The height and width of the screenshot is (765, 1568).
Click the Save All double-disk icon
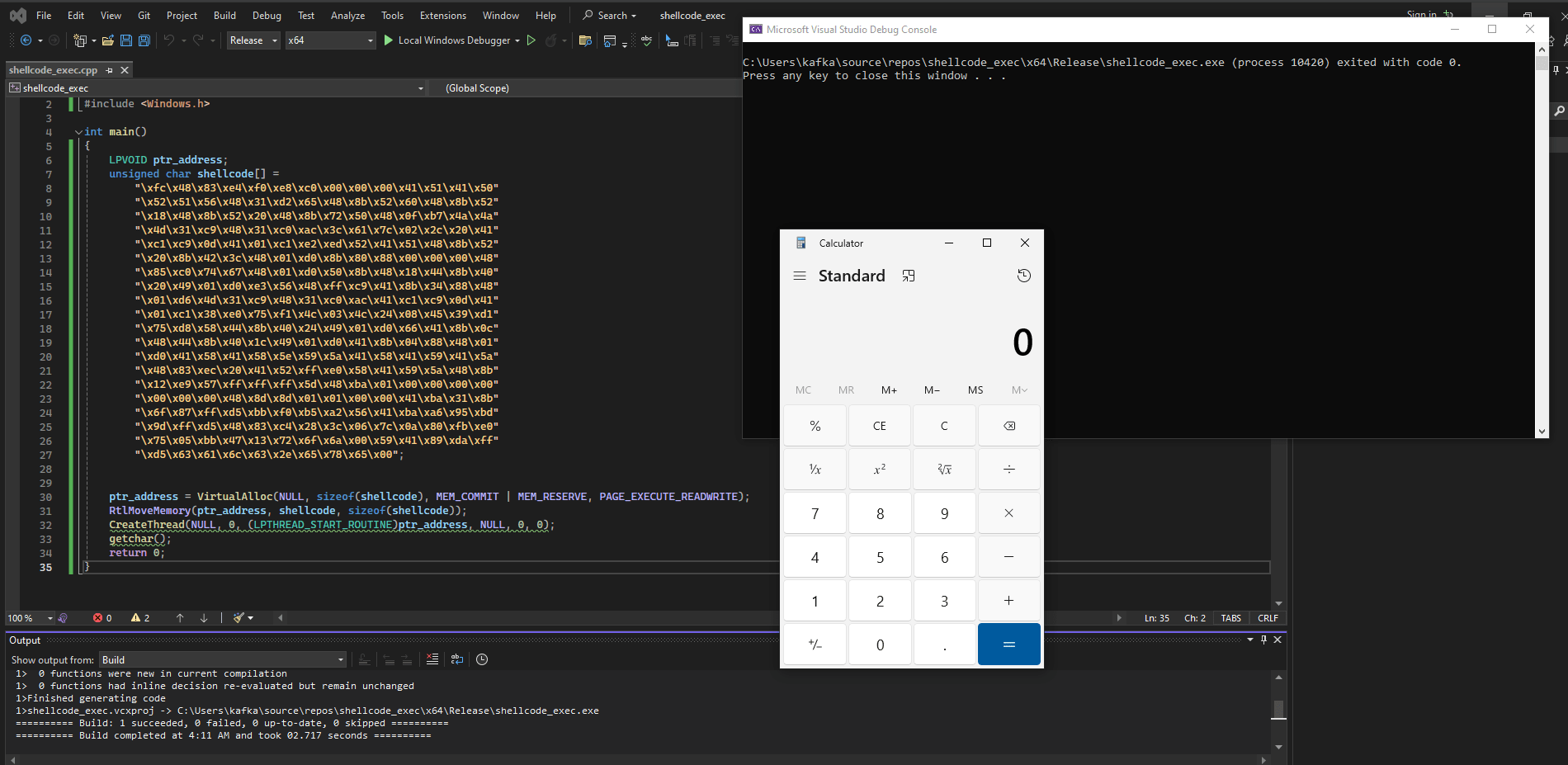click(x=144, y=40)
